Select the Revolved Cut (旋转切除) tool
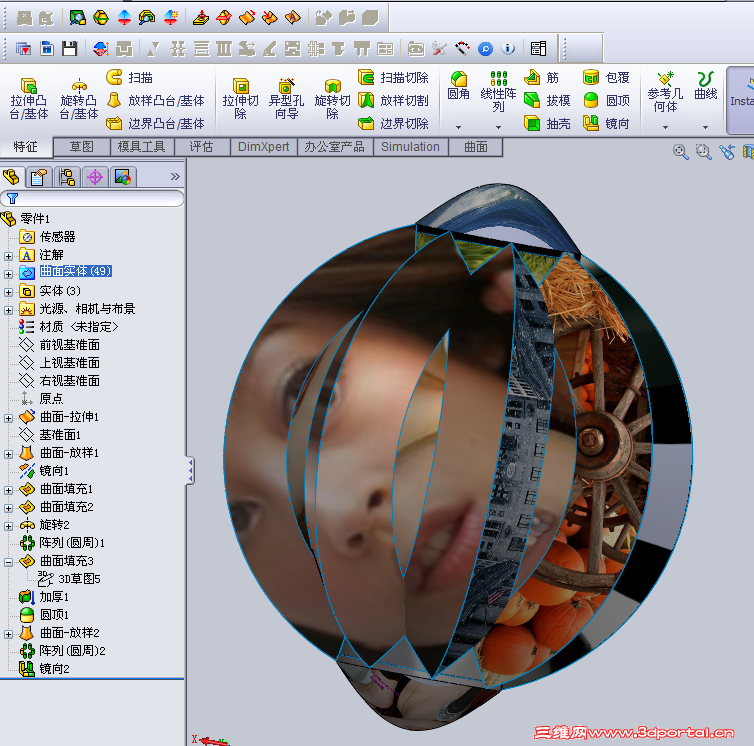Viewport: 754px width, 746px height. point(332,99)
